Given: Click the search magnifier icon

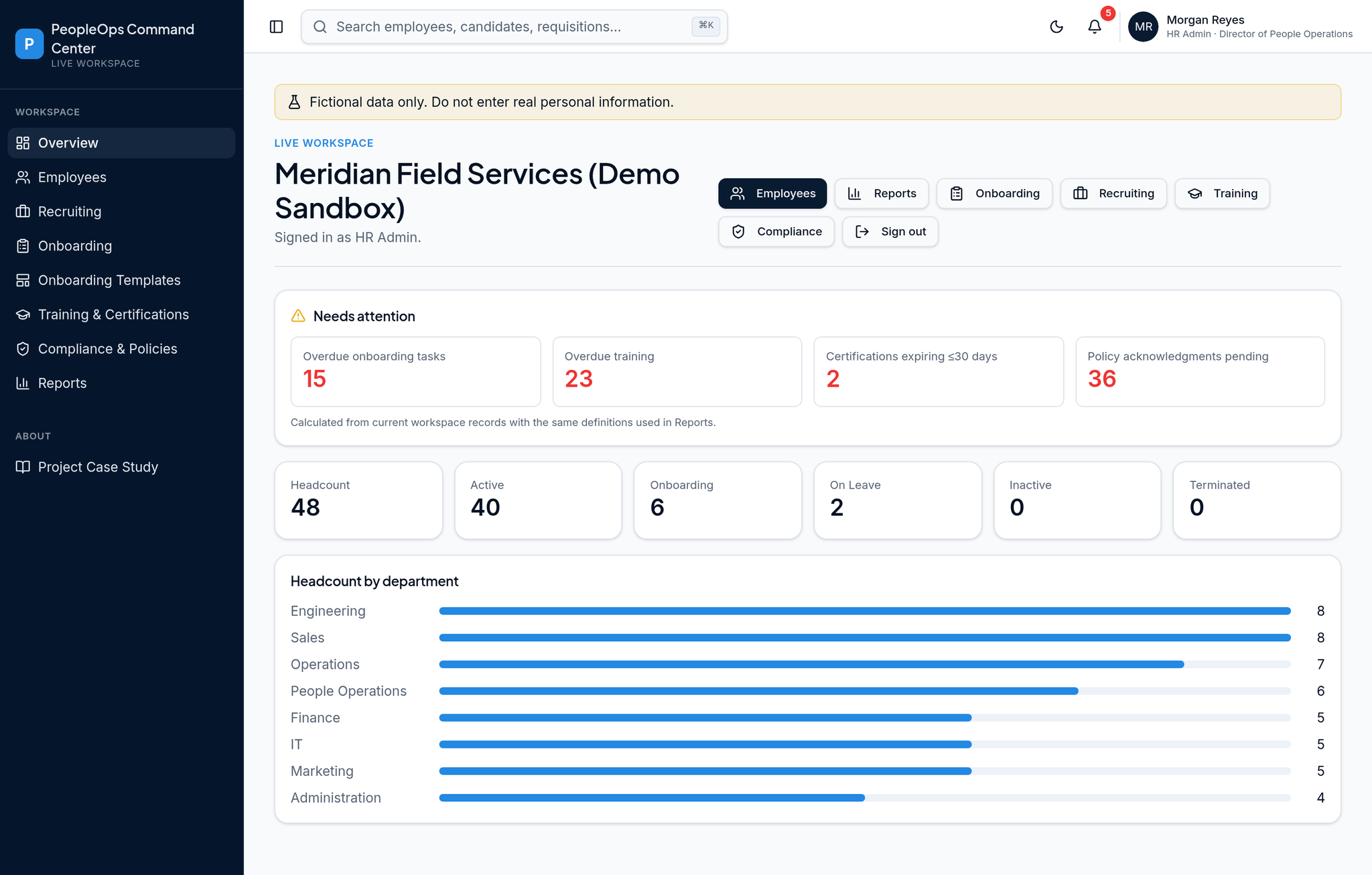Looking at the screenshot, I should pyautogui.click(x=320, y=27).
